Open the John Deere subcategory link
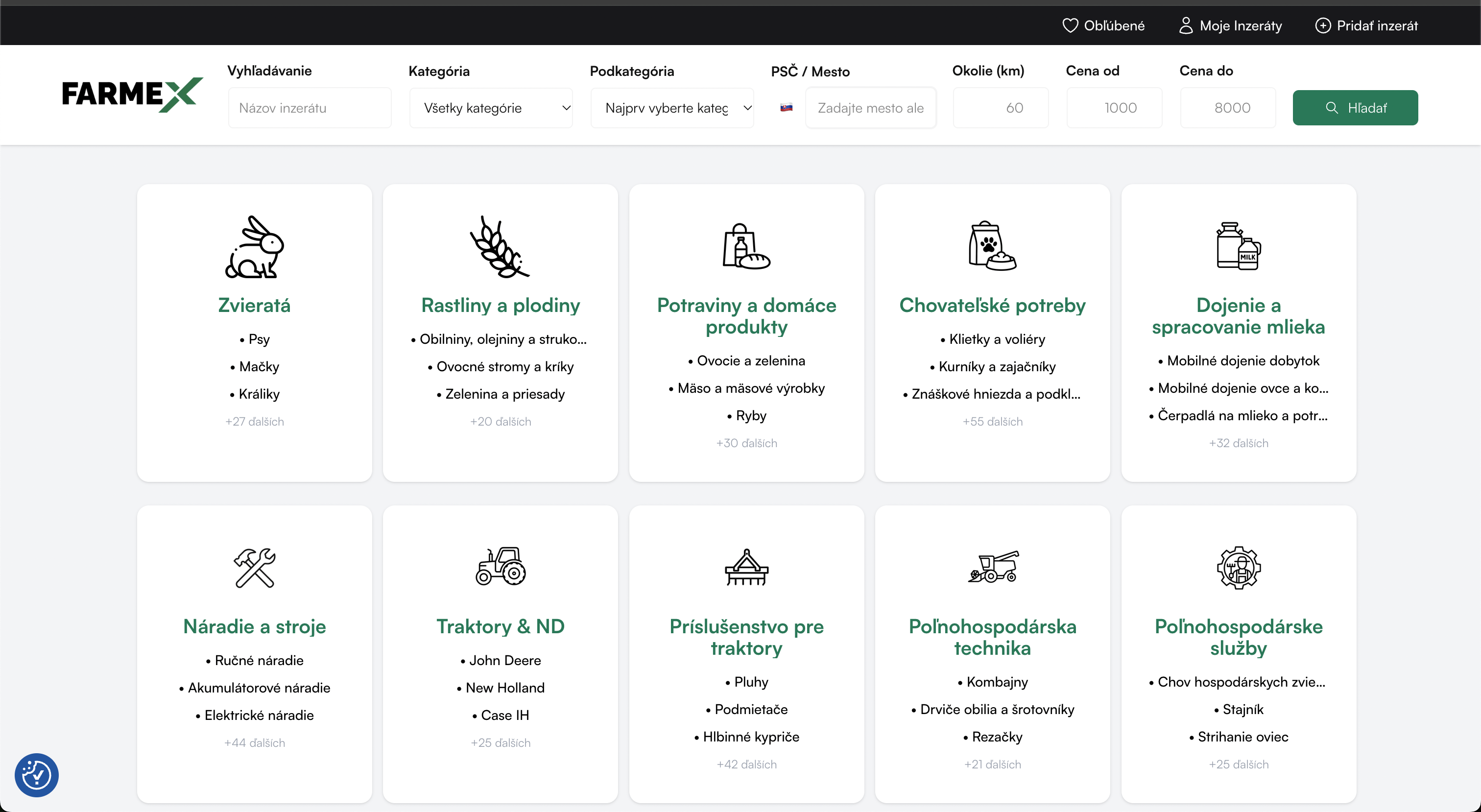1481x812 pixels. tap(504, 660)
